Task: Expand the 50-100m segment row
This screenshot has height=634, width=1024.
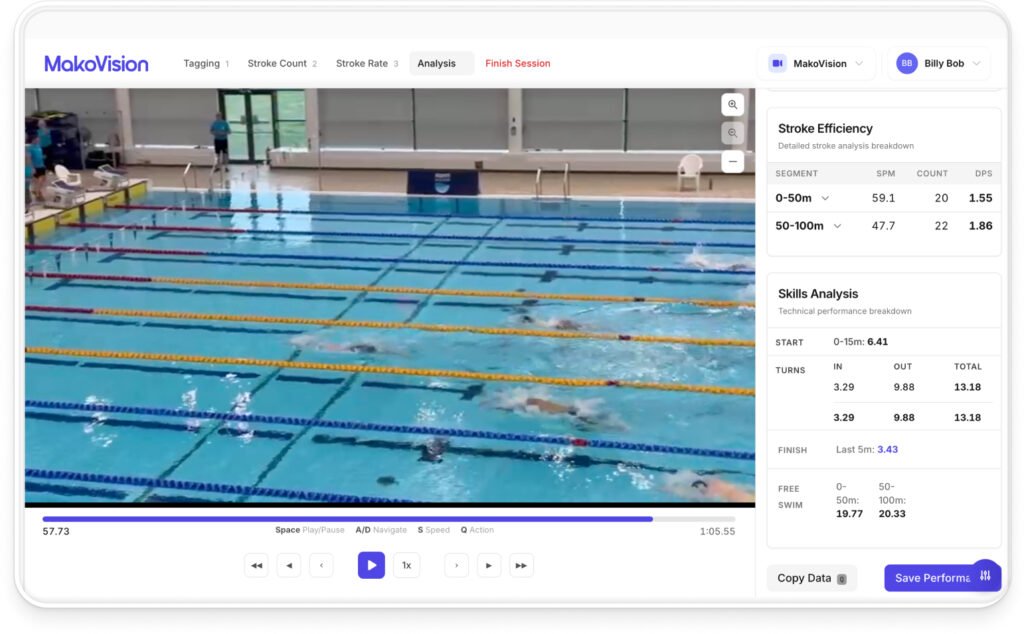Action: pos(837,226)
